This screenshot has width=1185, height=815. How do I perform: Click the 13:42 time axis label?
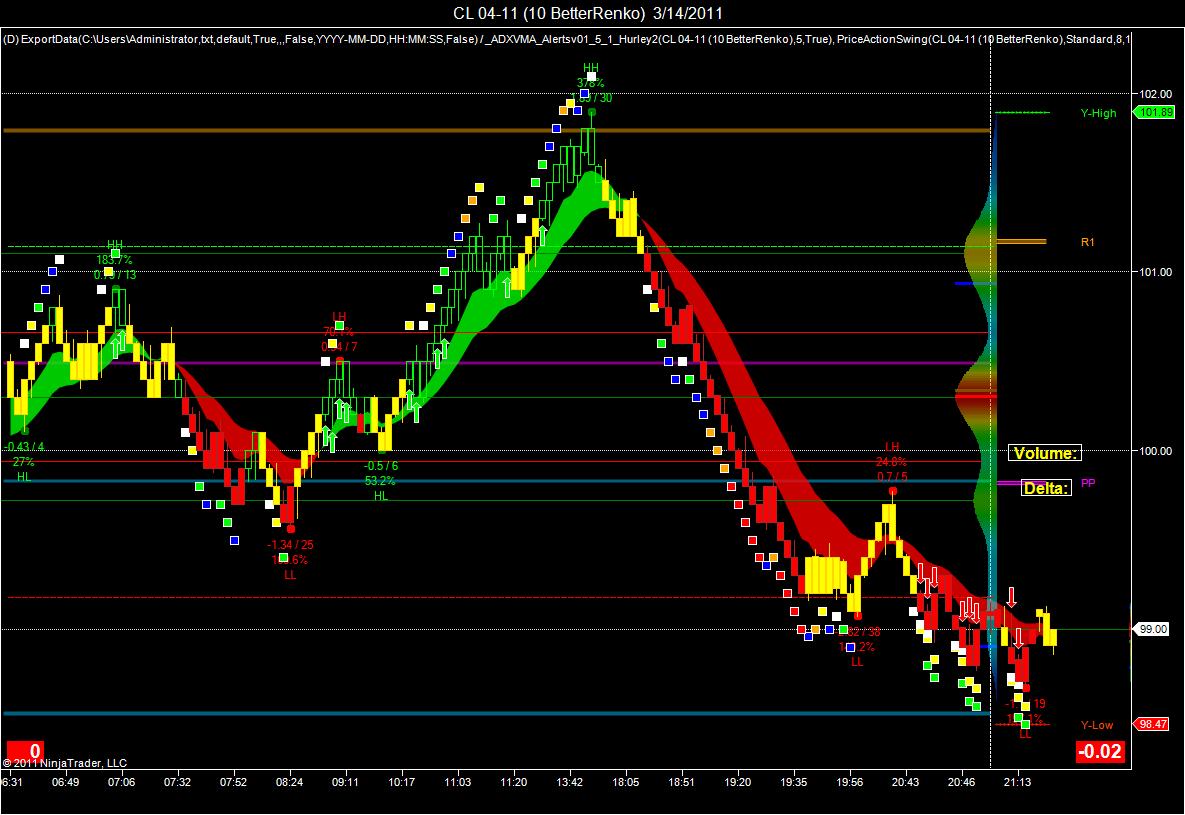tap(569, 782)
